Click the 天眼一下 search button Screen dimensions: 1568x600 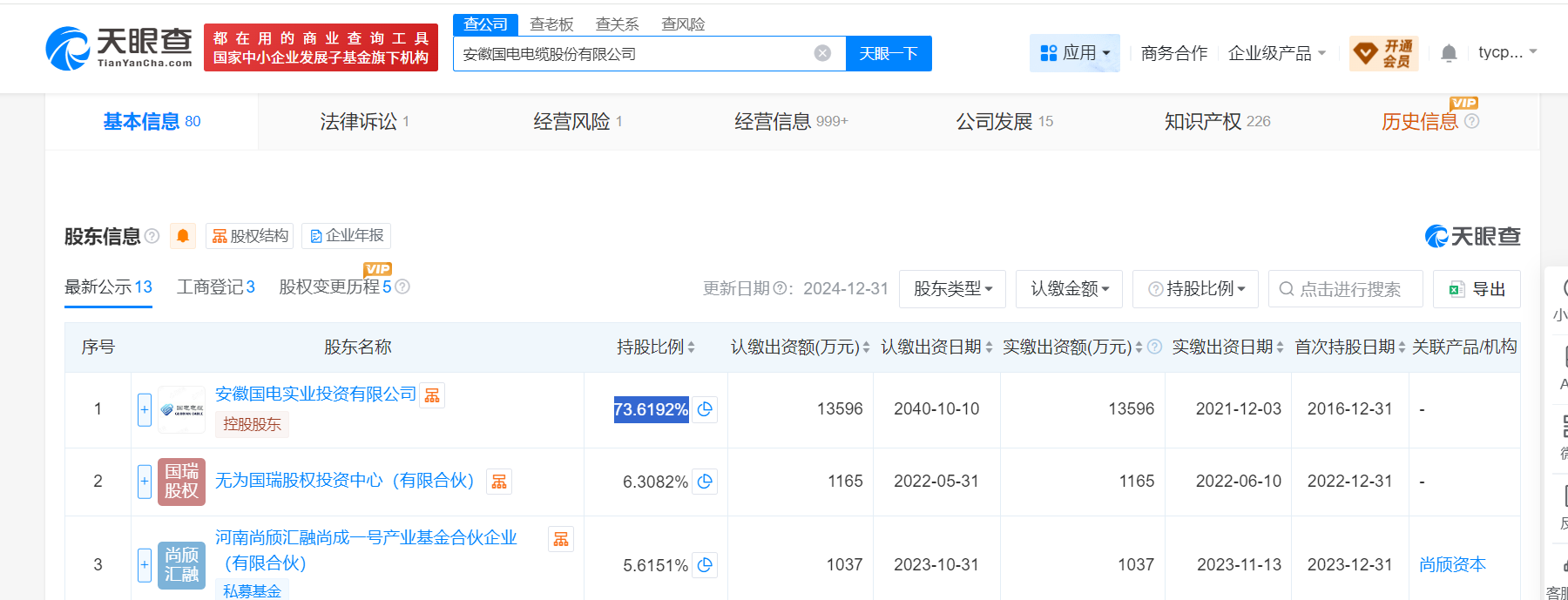889,53
